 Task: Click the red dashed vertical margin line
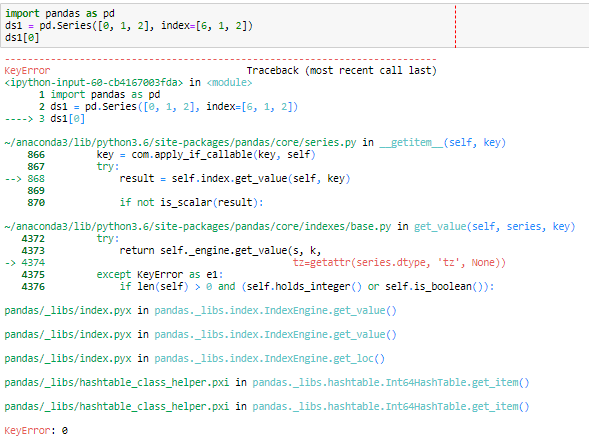coord(455,26)
